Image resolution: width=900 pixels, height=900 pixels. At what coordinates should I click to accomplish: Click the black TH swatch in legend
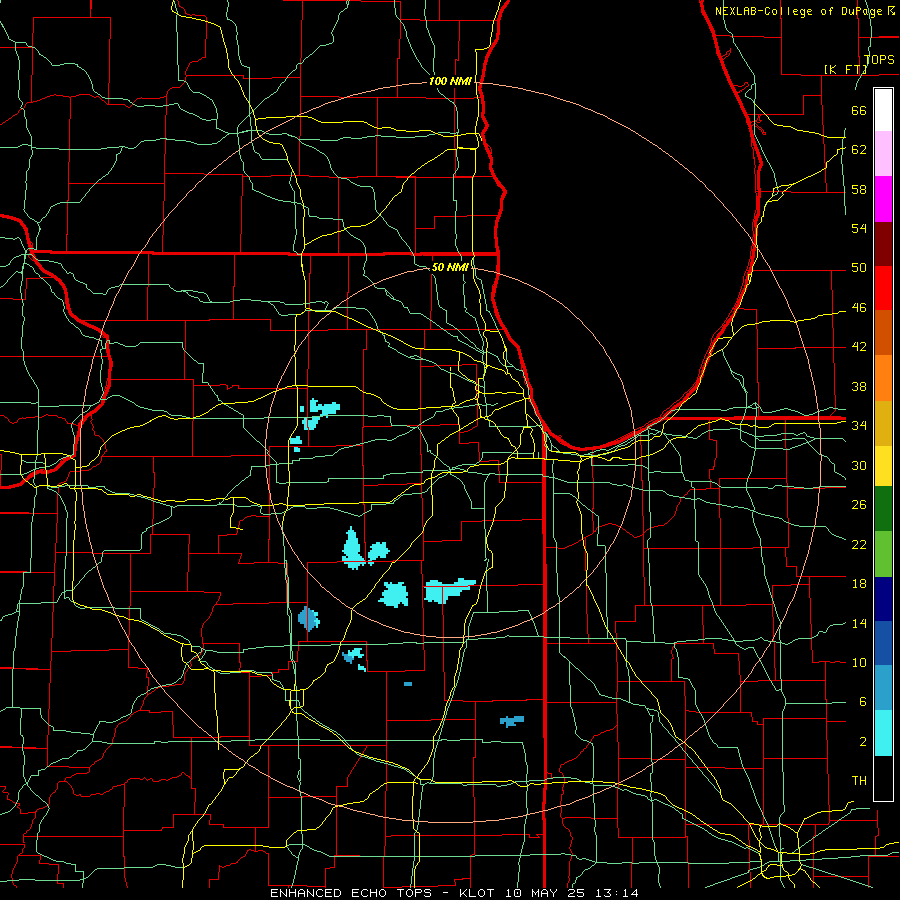pos(883,778)
